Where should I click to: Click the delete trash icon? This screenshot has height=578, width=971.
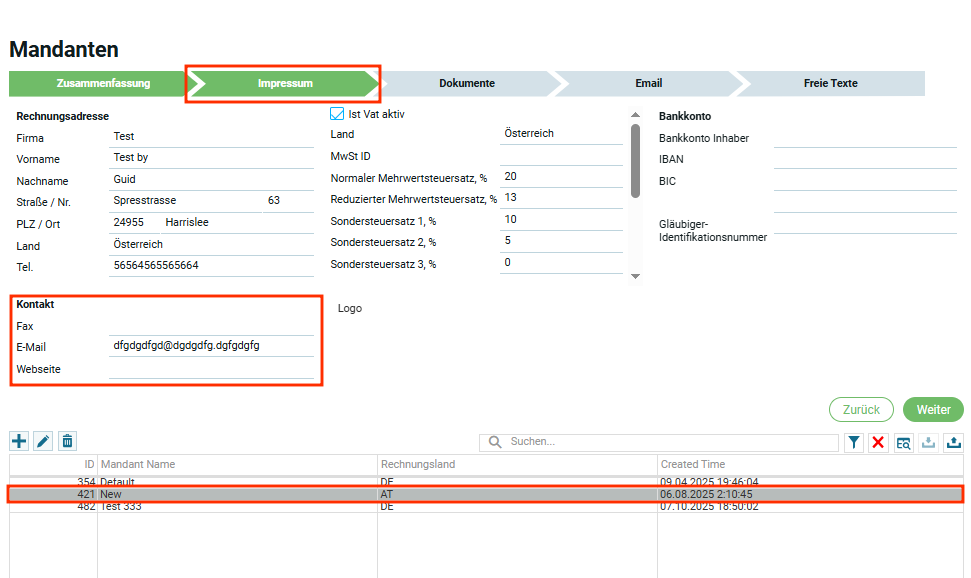coord(67,441)
